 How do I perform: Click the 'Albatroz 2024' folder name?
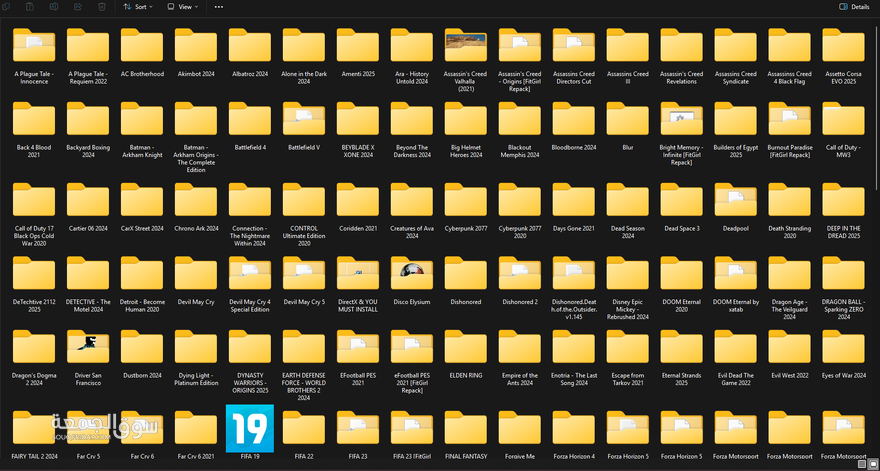(x=250, y=74)
